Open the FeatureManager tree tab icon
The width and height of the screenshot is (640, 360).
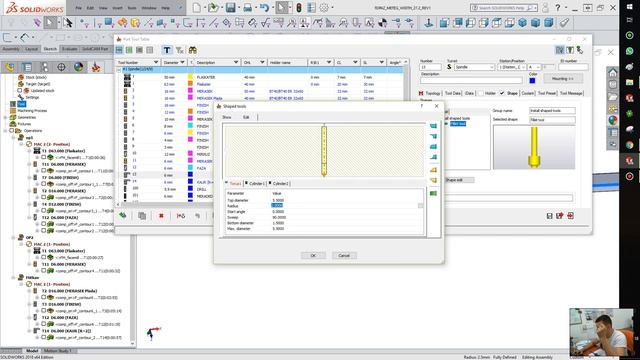pyautogui.click(x=10, y=67)
